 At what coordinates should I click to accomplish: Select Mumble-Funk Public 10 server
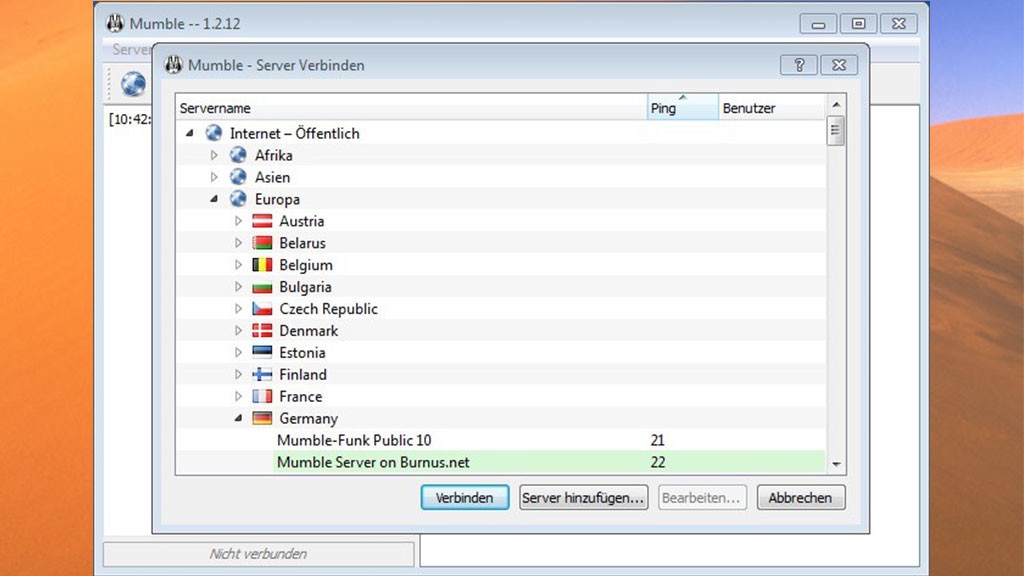(354, 441)
